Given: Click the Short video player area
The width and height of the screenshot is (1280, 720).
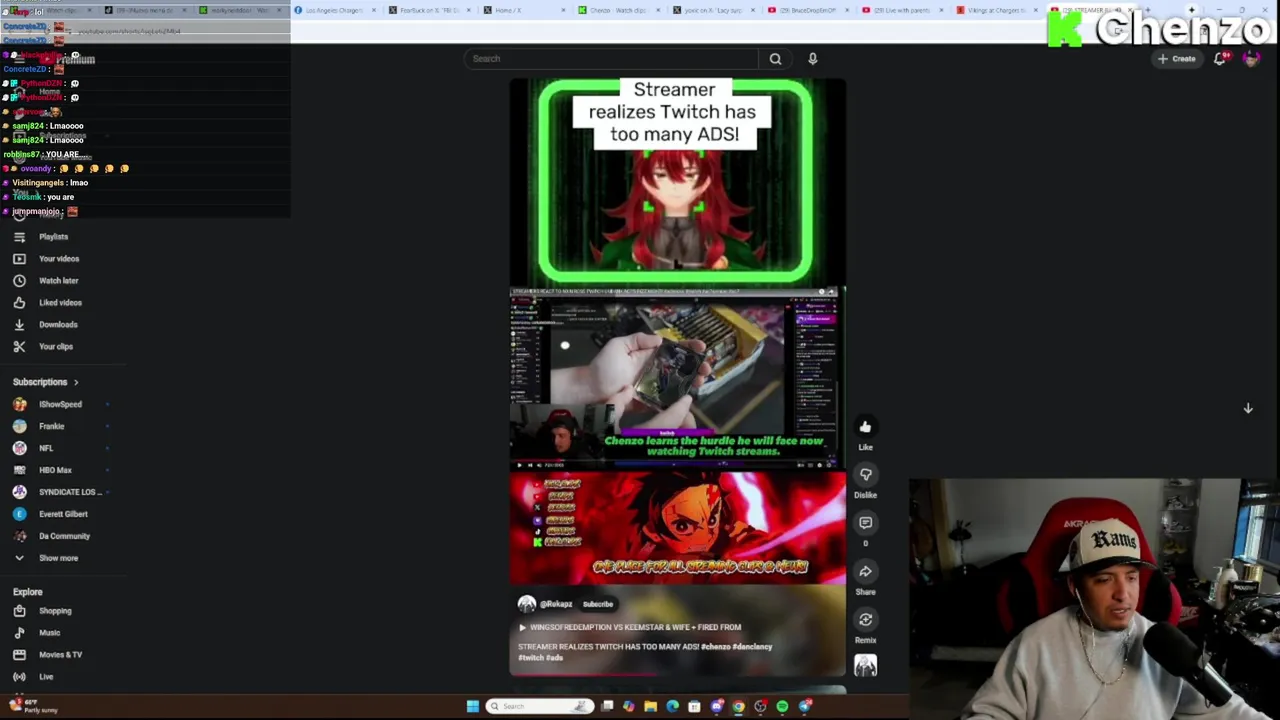Looking at the screenshot, I should tap(678, 378).
